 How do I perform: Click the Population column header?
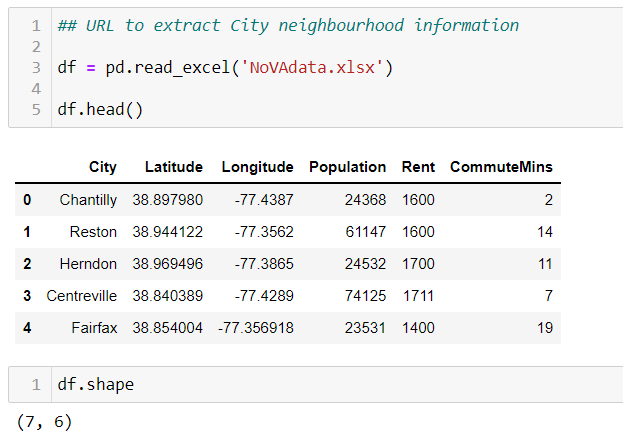(x=347, y=167)
